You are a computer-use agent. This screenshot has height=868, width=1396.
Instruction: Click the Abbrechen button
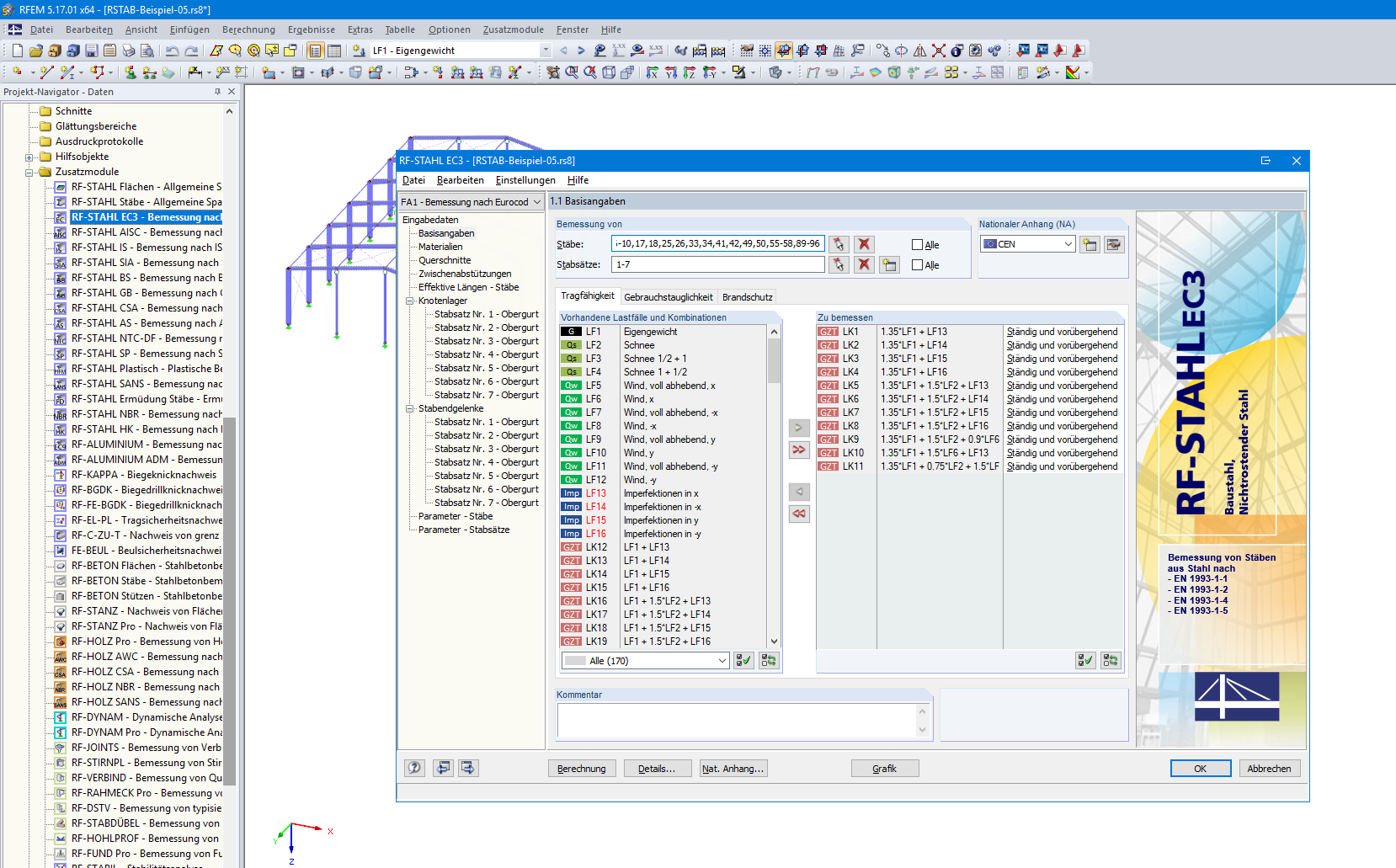1269,769
